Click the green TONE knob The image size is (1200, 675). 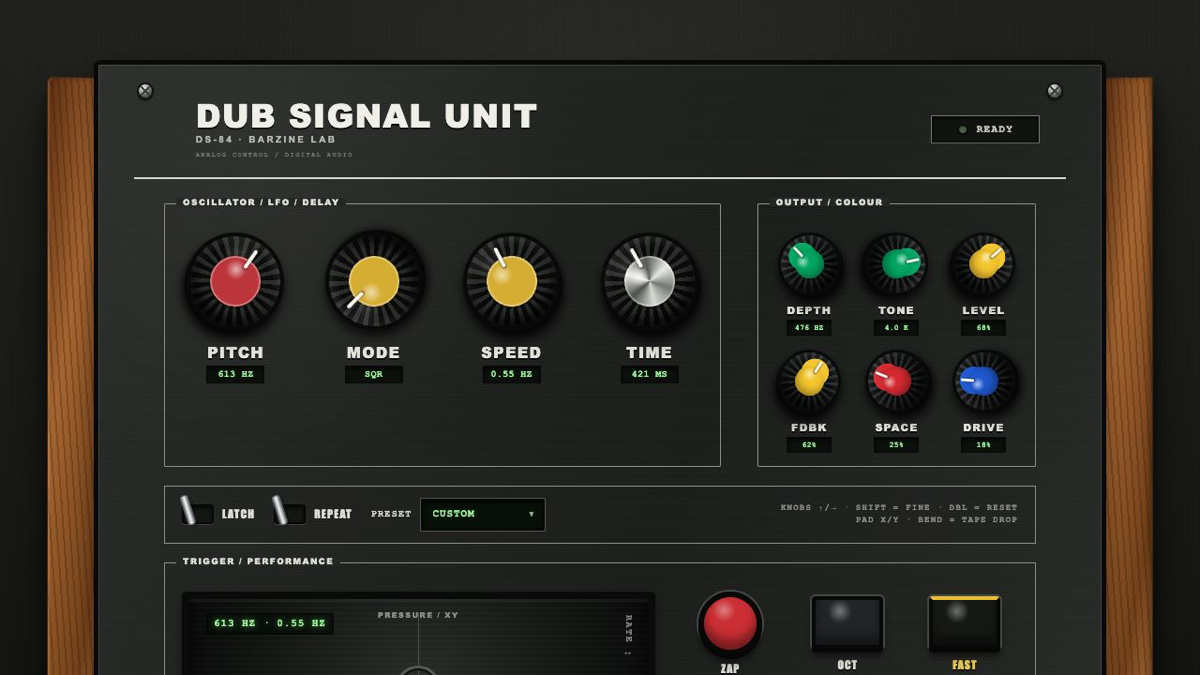coord(896,264)
